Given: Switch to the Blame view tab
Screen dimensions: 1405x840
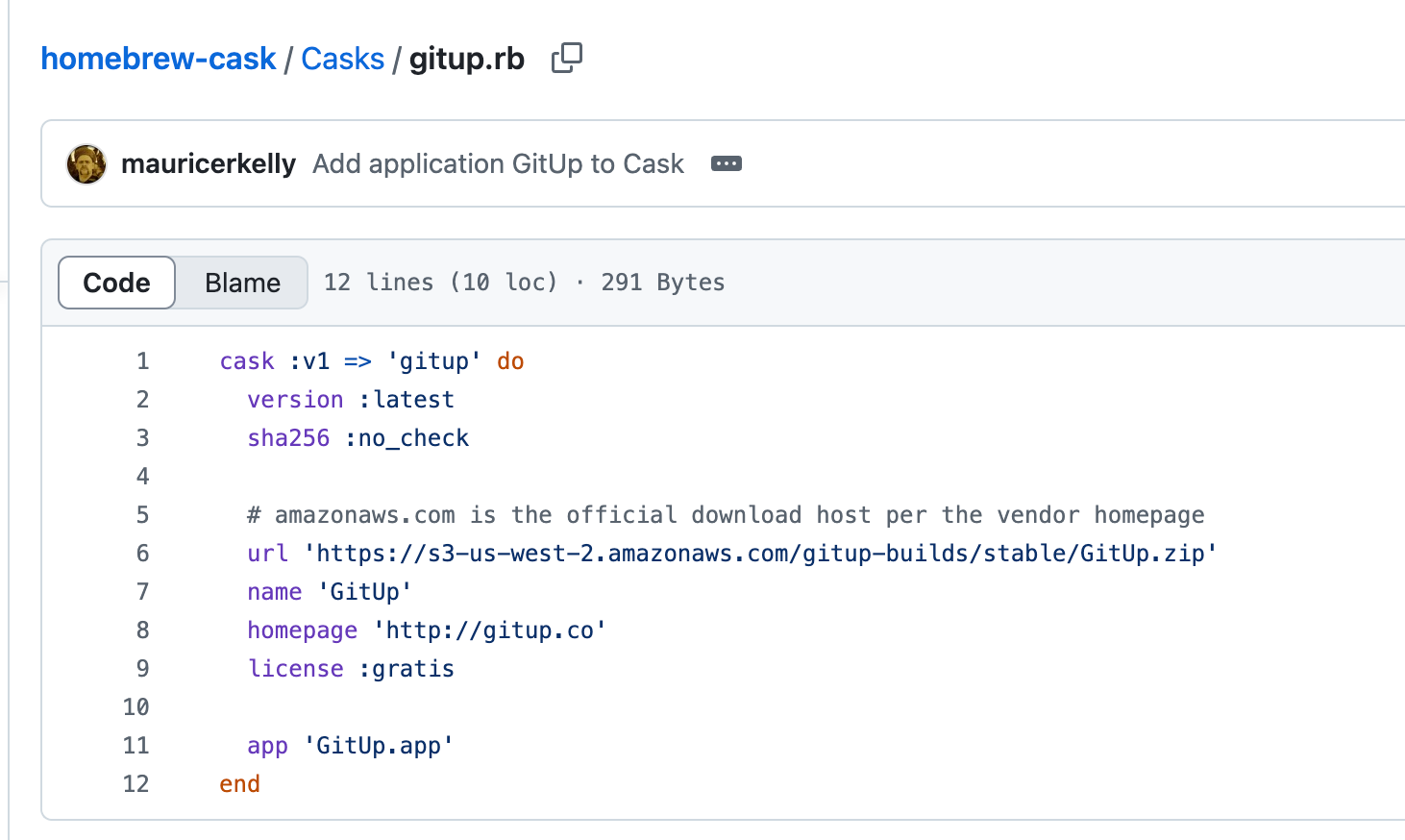Looking at the screenshot, I should coord(242,283).
